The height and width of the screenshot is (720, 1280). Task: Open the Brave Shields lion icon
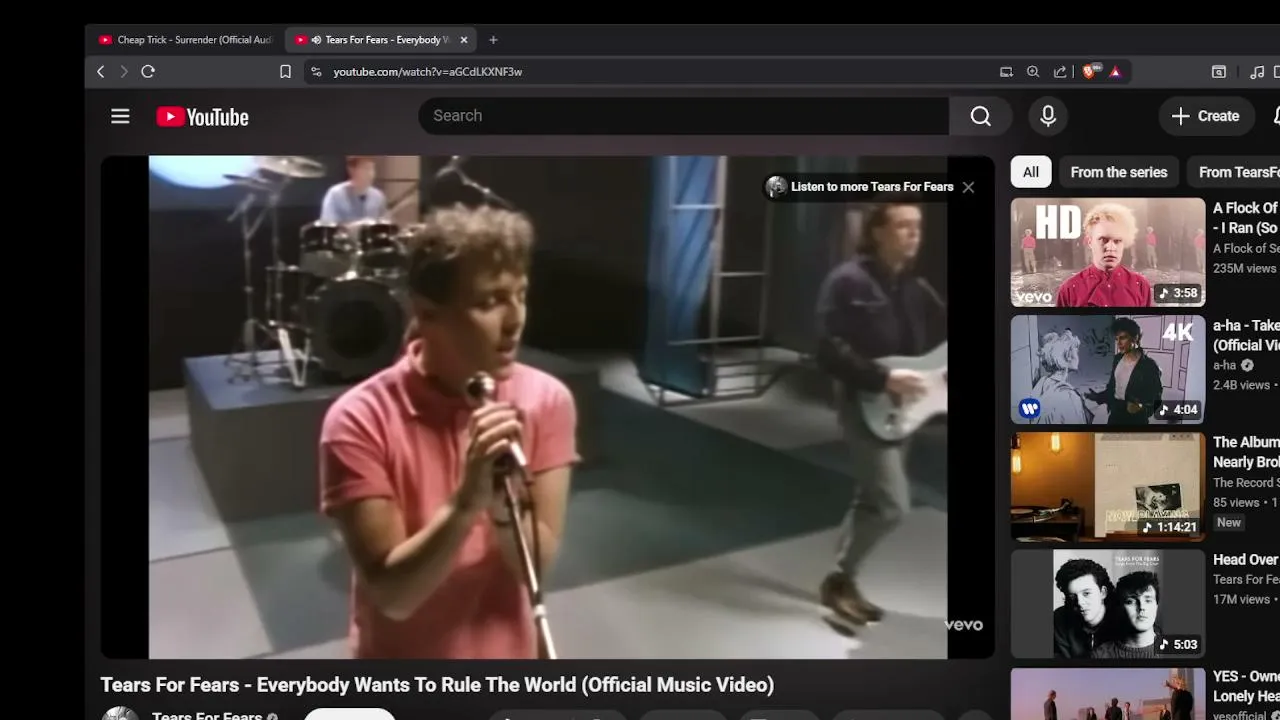point(1091,72)
